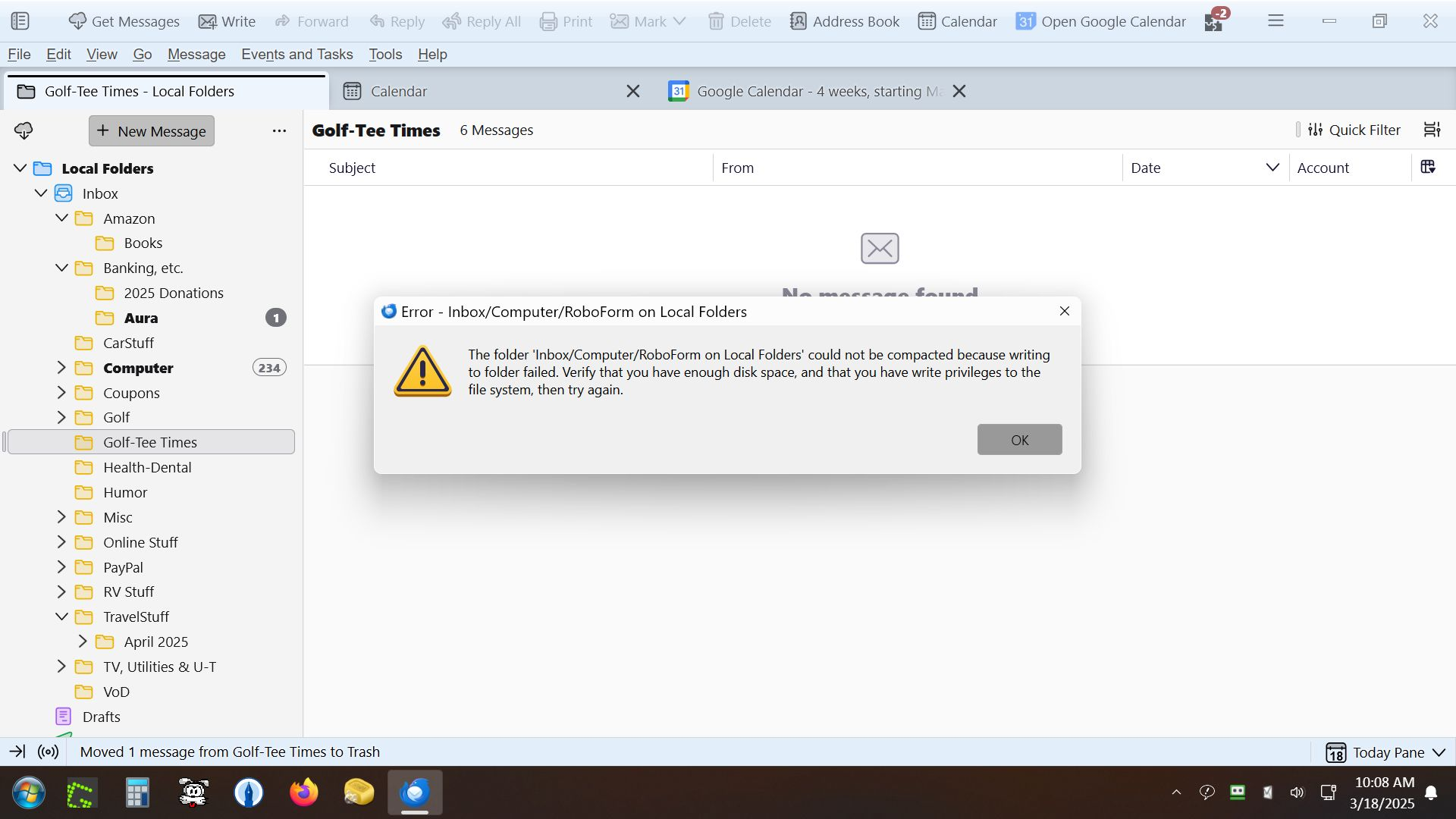This screenshot has width=1456, height=819.
Task: Collapse the TravelStuff folder
Action: click(61, 617)
